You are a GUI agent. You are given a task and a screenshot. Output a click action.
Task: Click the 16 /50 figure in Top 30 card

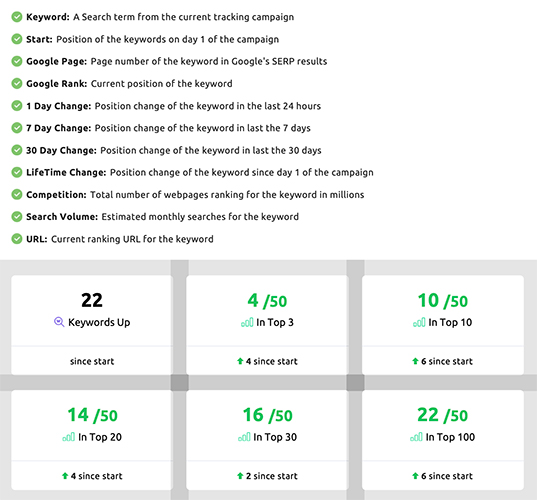pyautogui.click(x=267, y=415)
